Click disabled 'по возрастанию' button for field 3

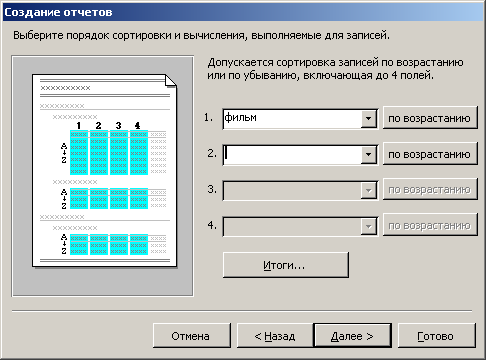point(430,189)
